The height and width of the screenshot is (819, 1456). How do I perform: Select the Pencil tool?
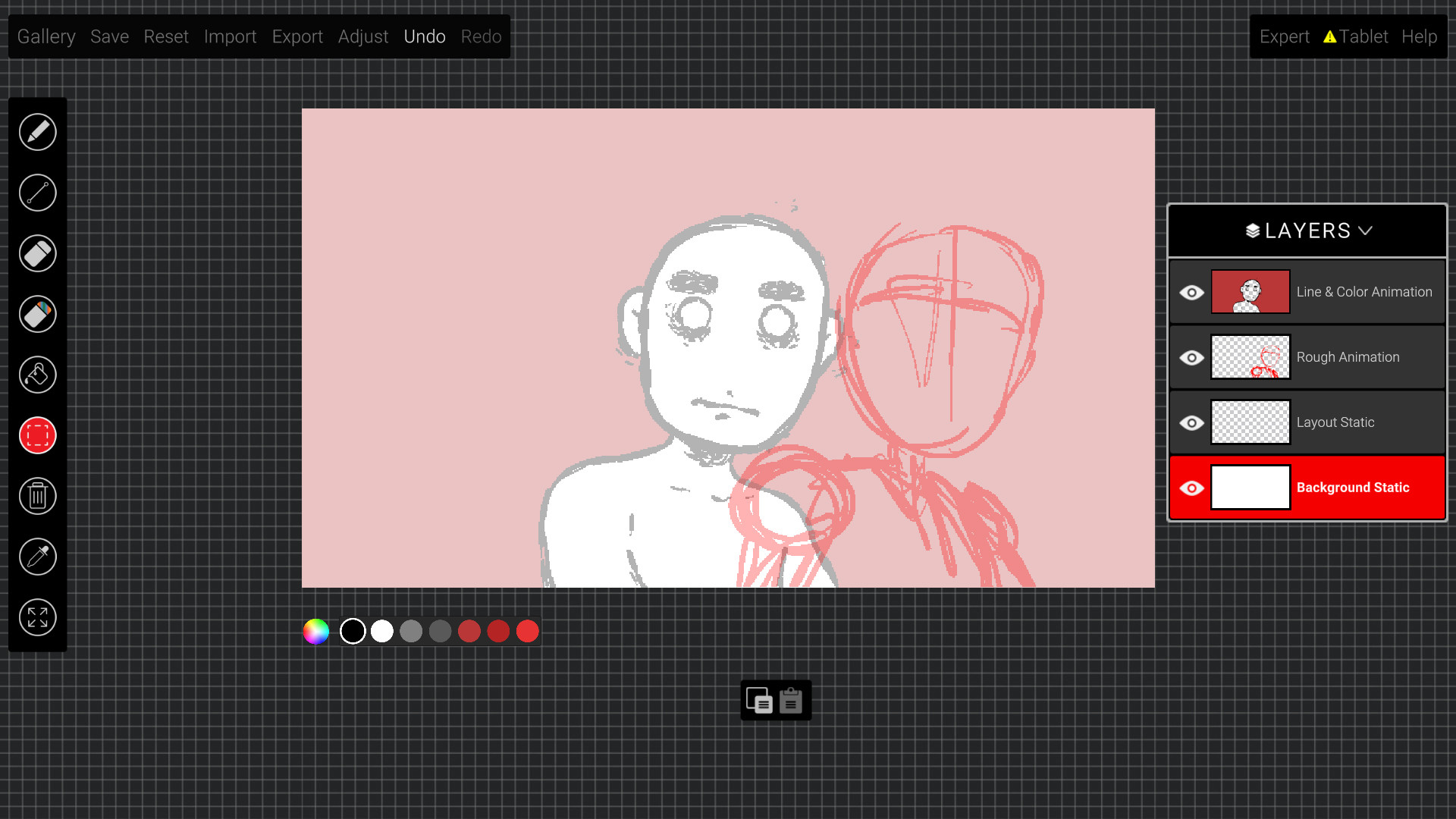pos(37,132)
